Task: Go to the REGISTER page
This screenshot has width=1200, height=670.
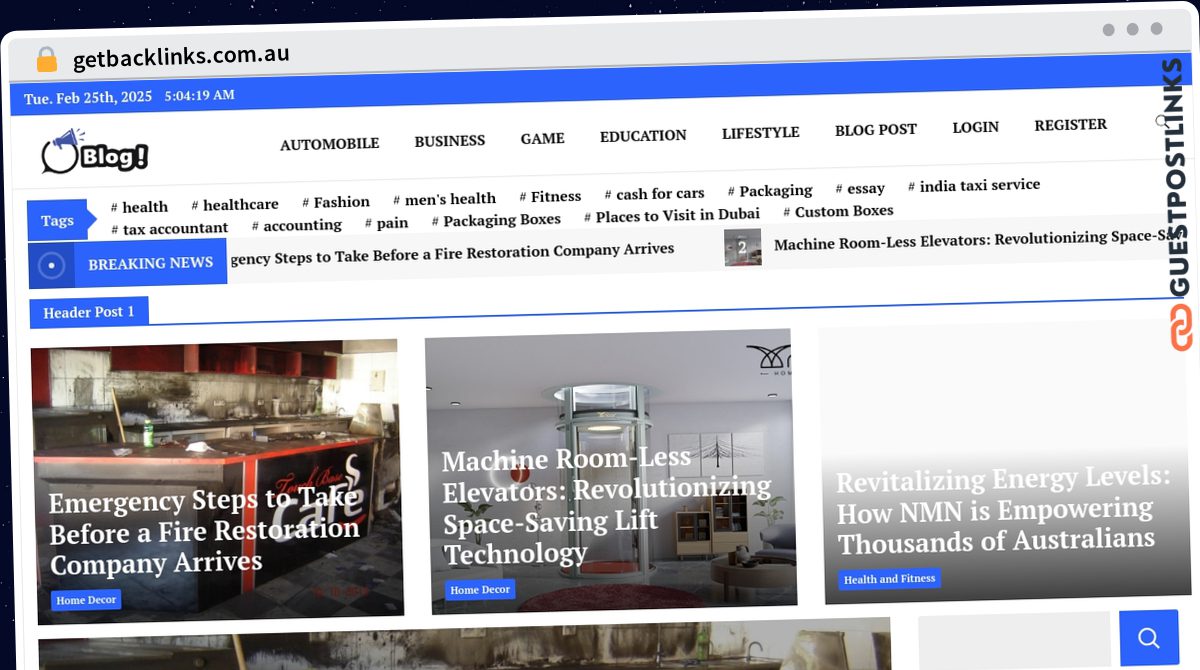Action: (1070, 125)
